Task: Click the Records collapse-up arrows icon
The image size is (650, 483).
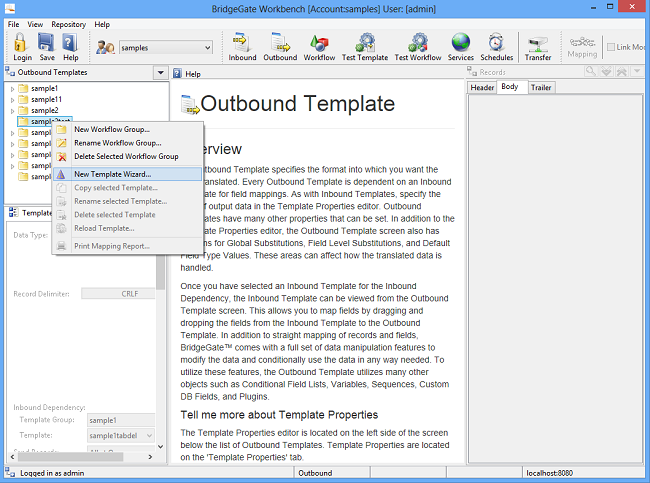Action: click(621, 72)
